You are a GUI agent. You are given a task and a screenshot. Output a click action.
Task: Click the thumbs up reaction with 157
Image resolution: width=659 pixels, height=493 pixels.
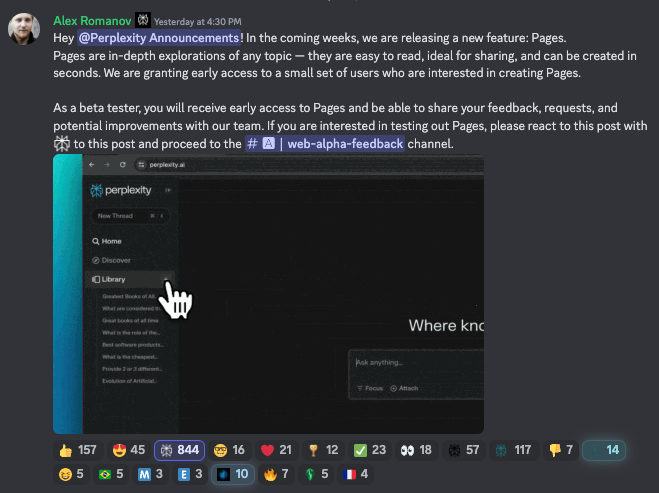click(78, 450)
